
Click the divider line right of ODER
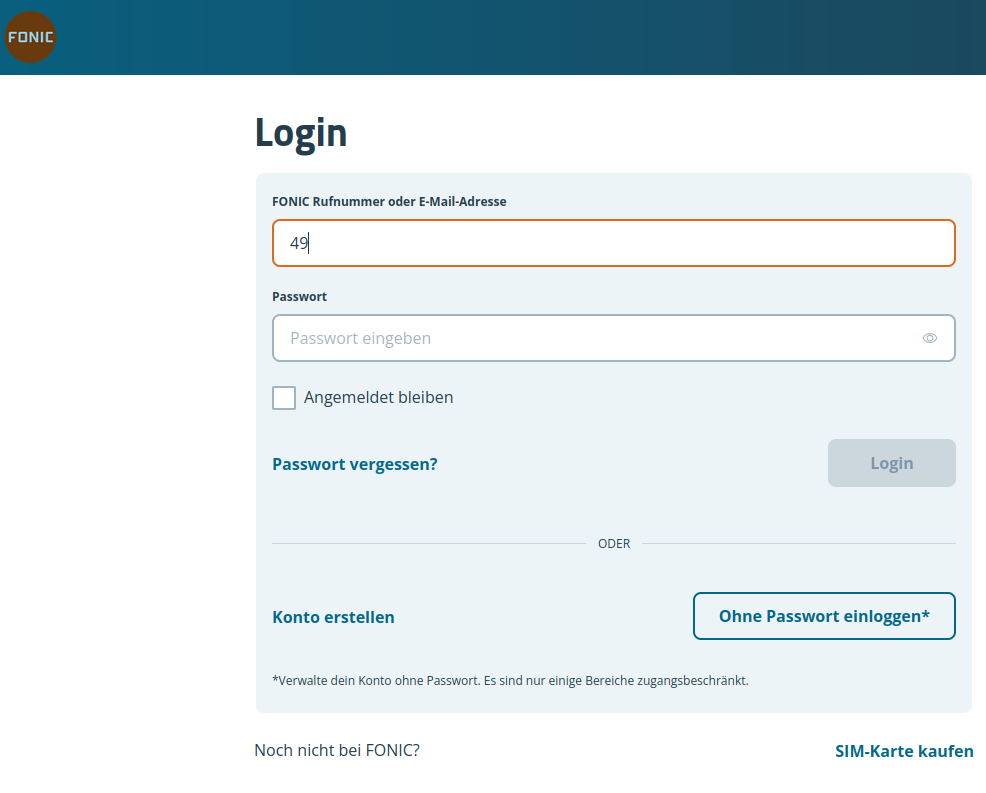tap(798, 544)
